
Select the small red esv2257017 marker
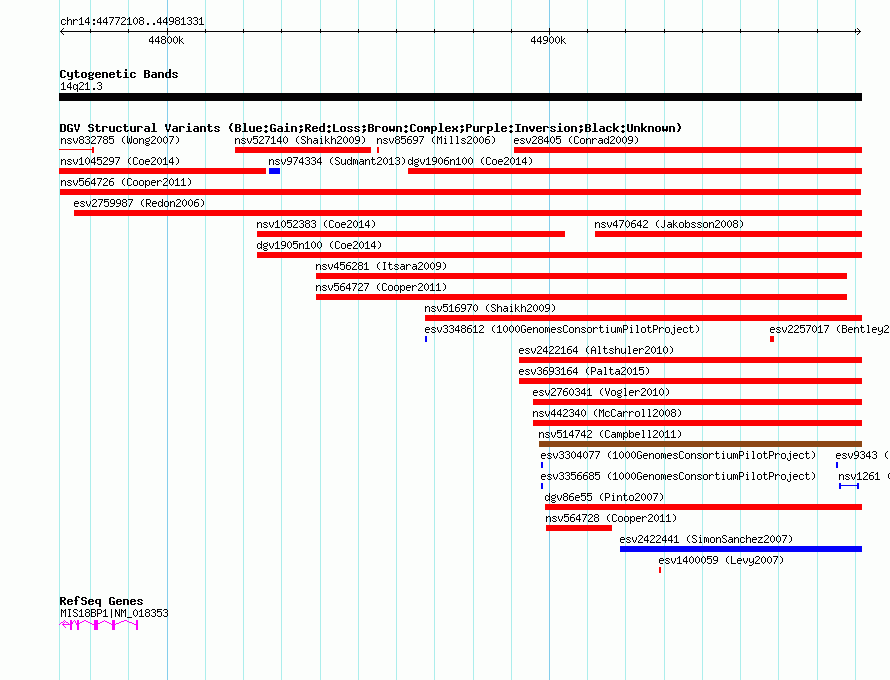coord(772,339)
